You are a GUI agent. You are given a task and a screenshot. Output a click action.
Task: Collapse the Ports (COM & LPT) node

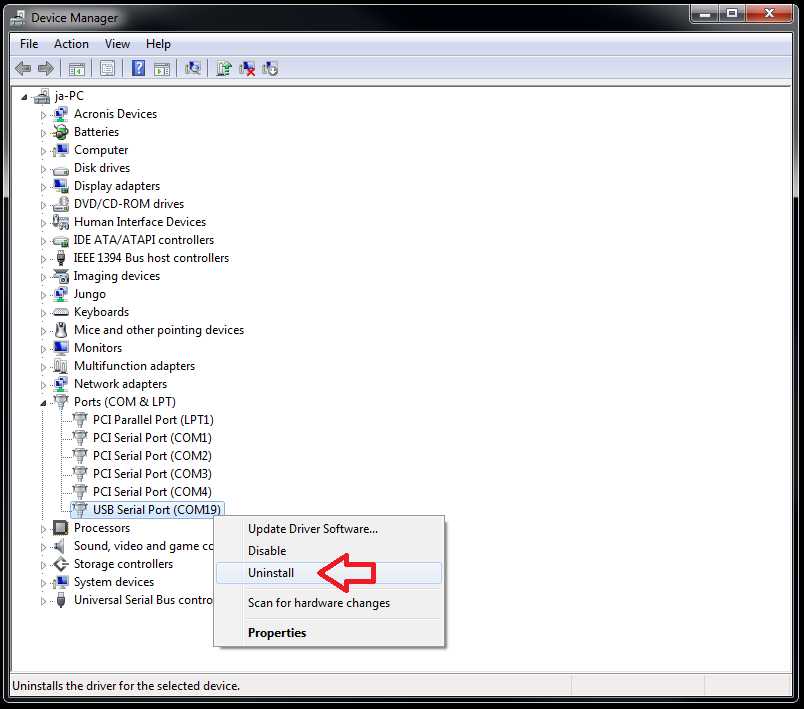click(x=43, y=403)
